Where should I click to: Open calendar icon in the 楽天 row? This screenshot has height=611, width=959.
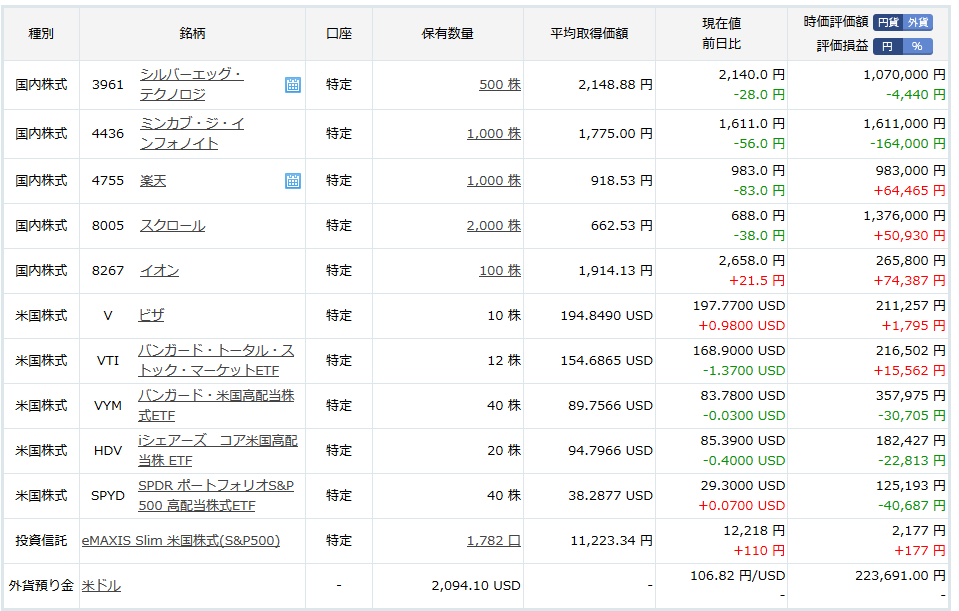click(293, 181)
